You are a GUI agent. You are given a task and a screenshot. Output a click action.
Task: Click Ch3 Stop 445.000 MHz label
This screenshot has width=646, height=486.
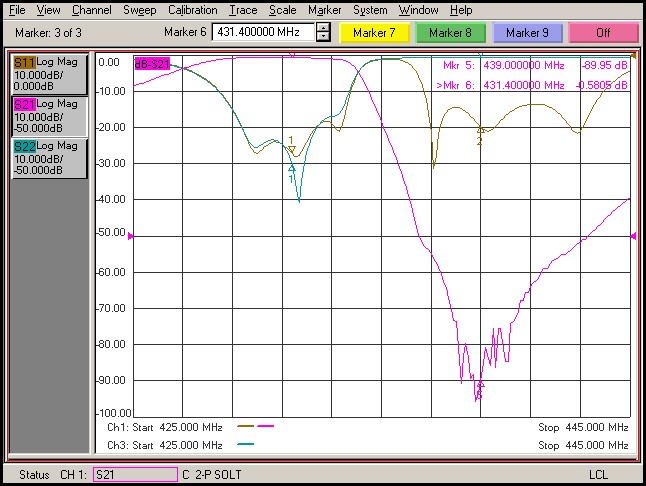(x=583, y=445)
